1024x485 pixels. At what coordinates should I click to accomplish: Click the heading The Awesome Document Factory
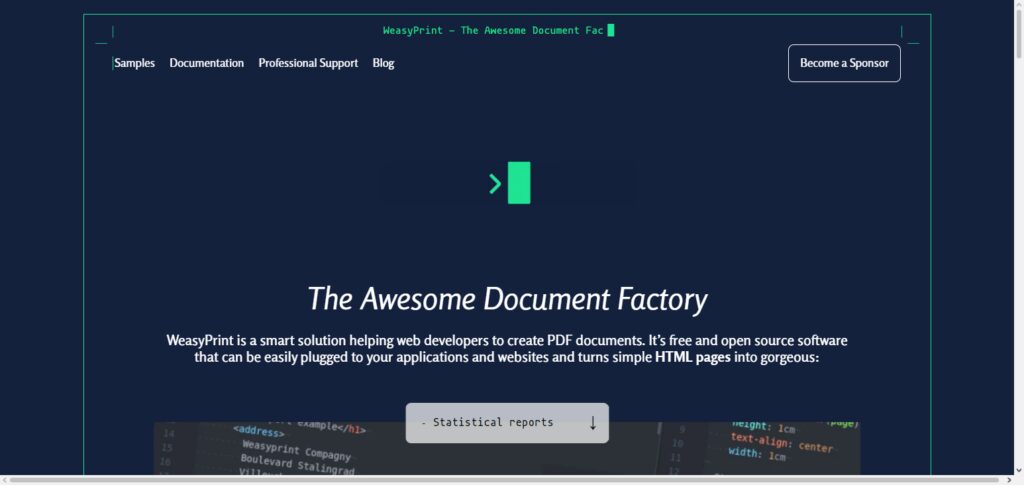pos(507,299)
